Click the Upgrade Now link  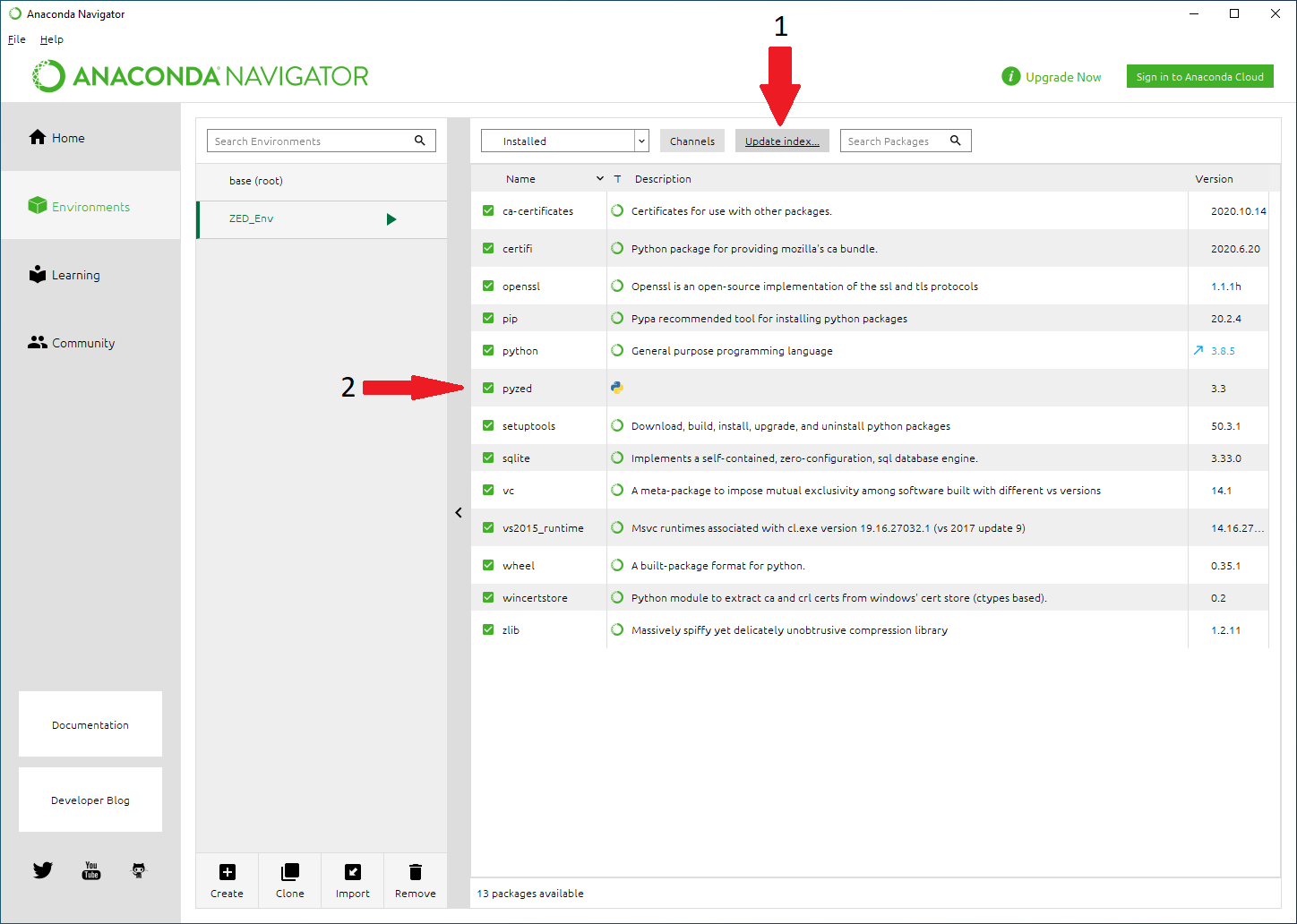(1063, 77)
